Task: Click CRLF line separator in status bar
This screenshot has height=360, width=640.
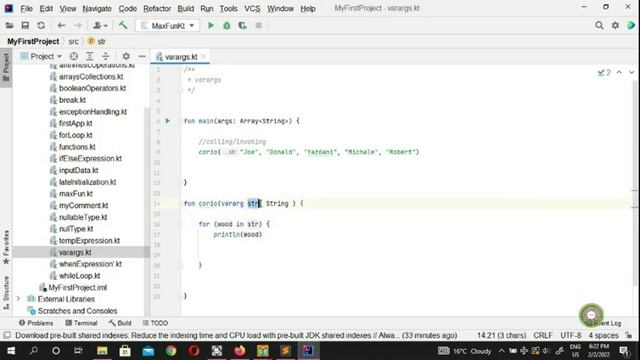Action: 542,335
